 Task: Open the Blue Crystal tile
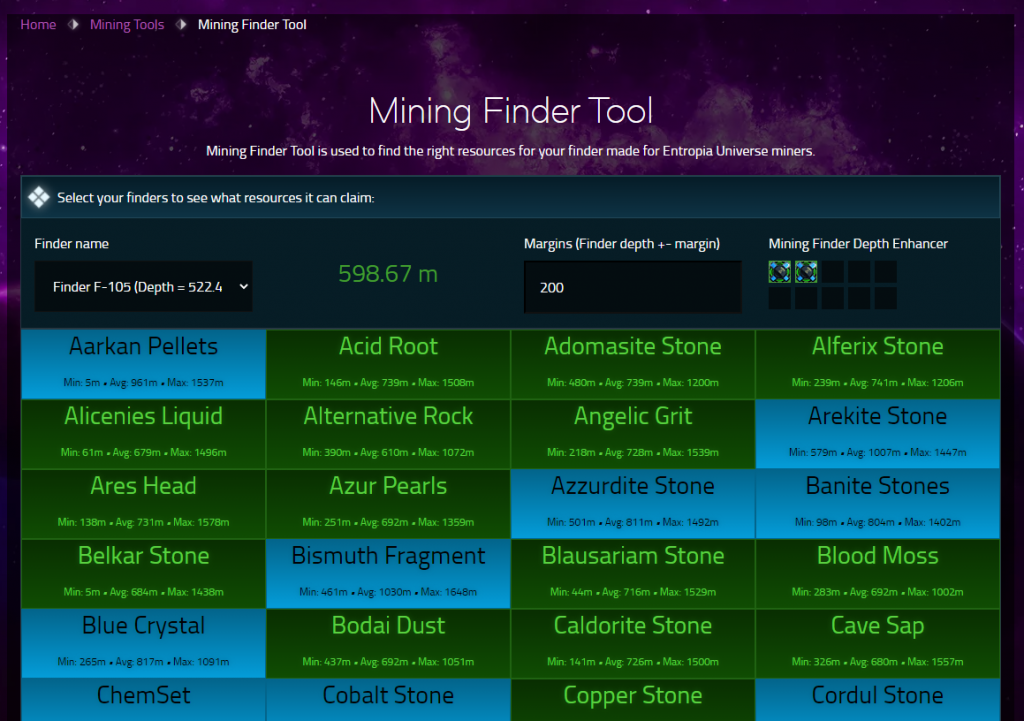click(x=144, y=644)
